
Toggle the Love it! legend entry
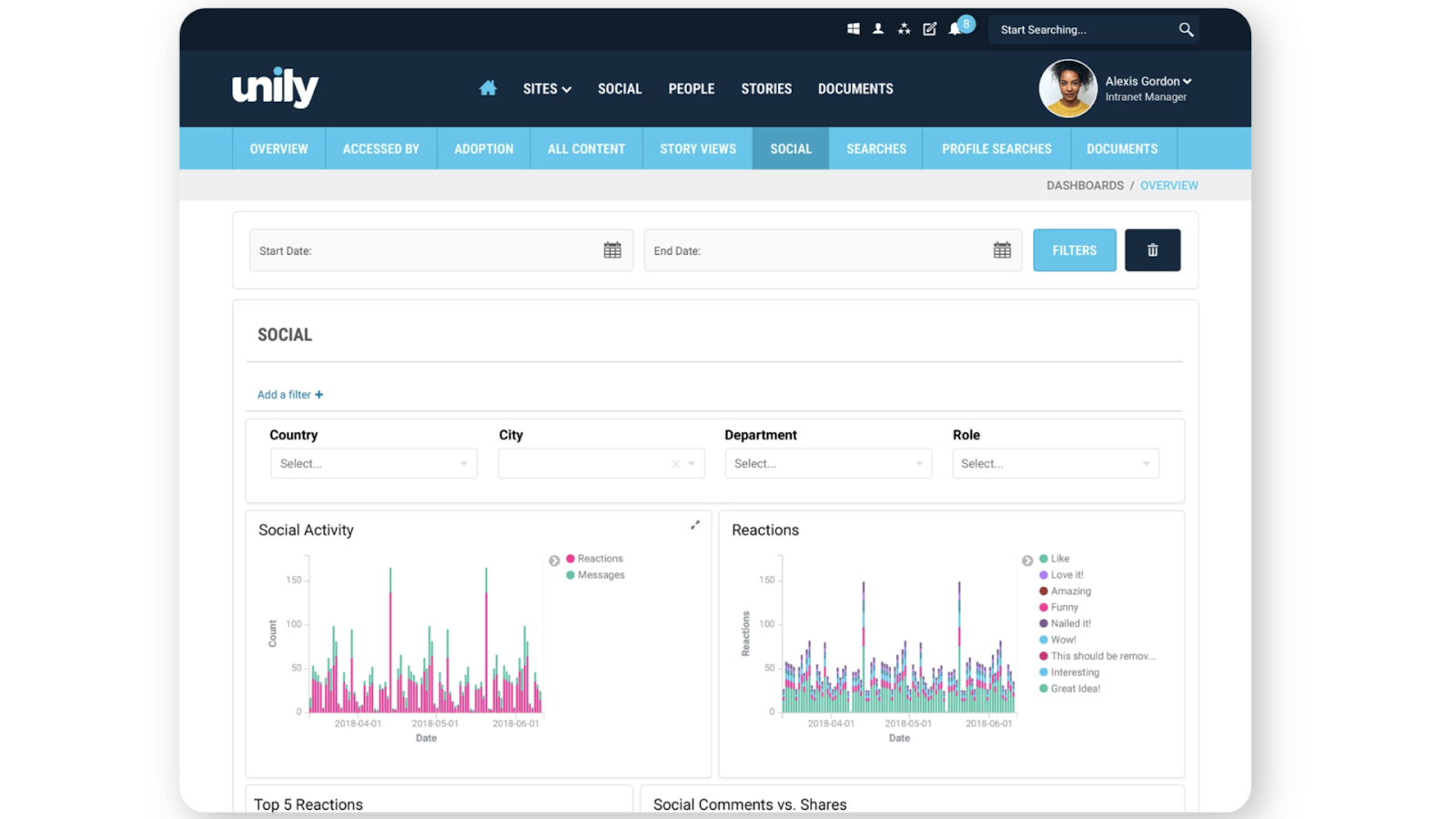pos(1061,575)
